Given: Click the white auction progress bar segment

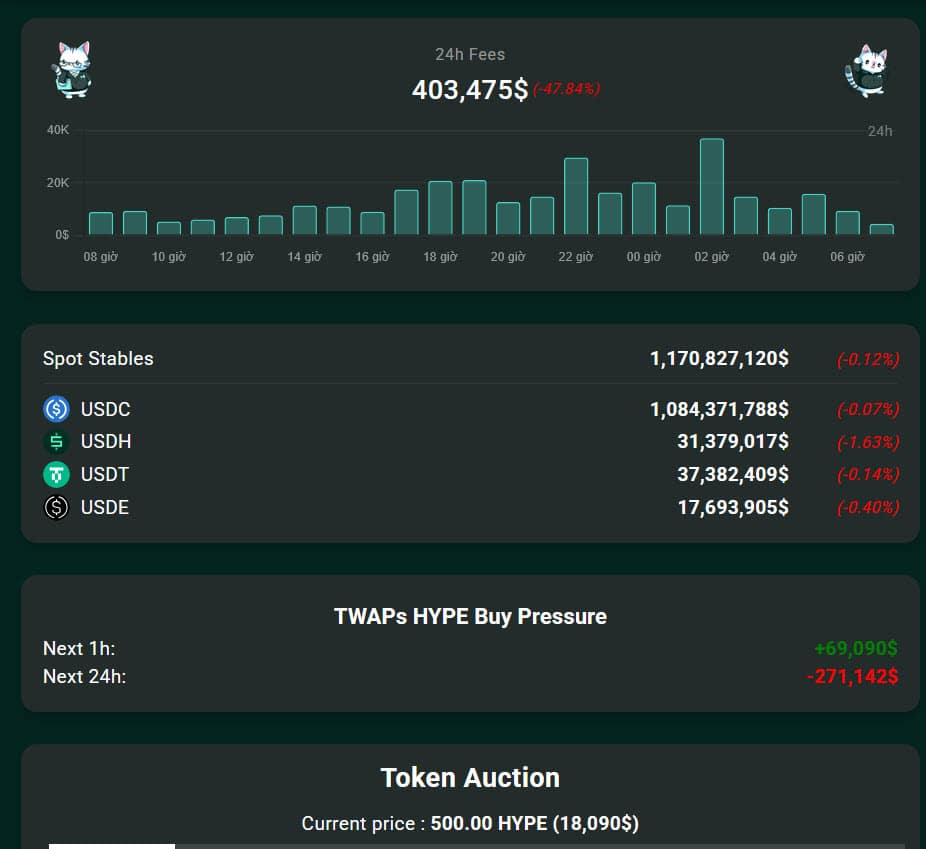Looking at the screenshot, I should pos(111,845).
